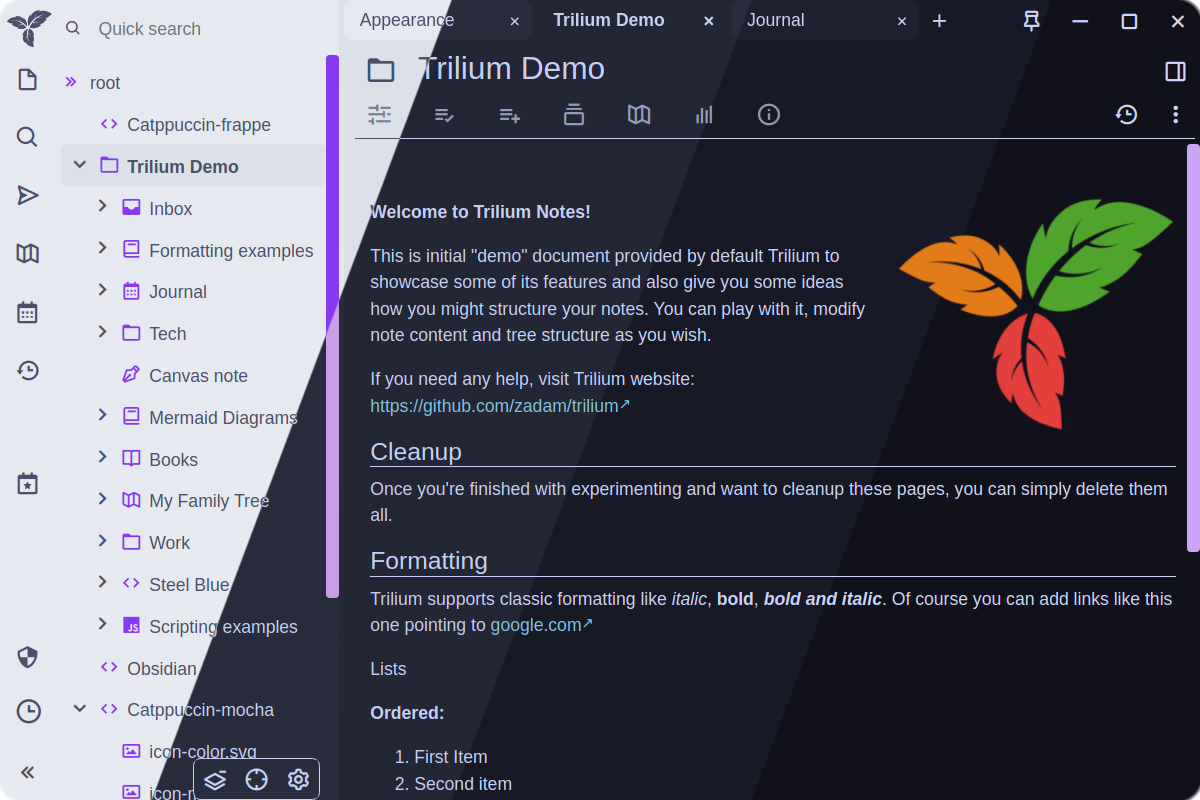
Task: Open a new tab with the plus button
Action: (939, 21)
